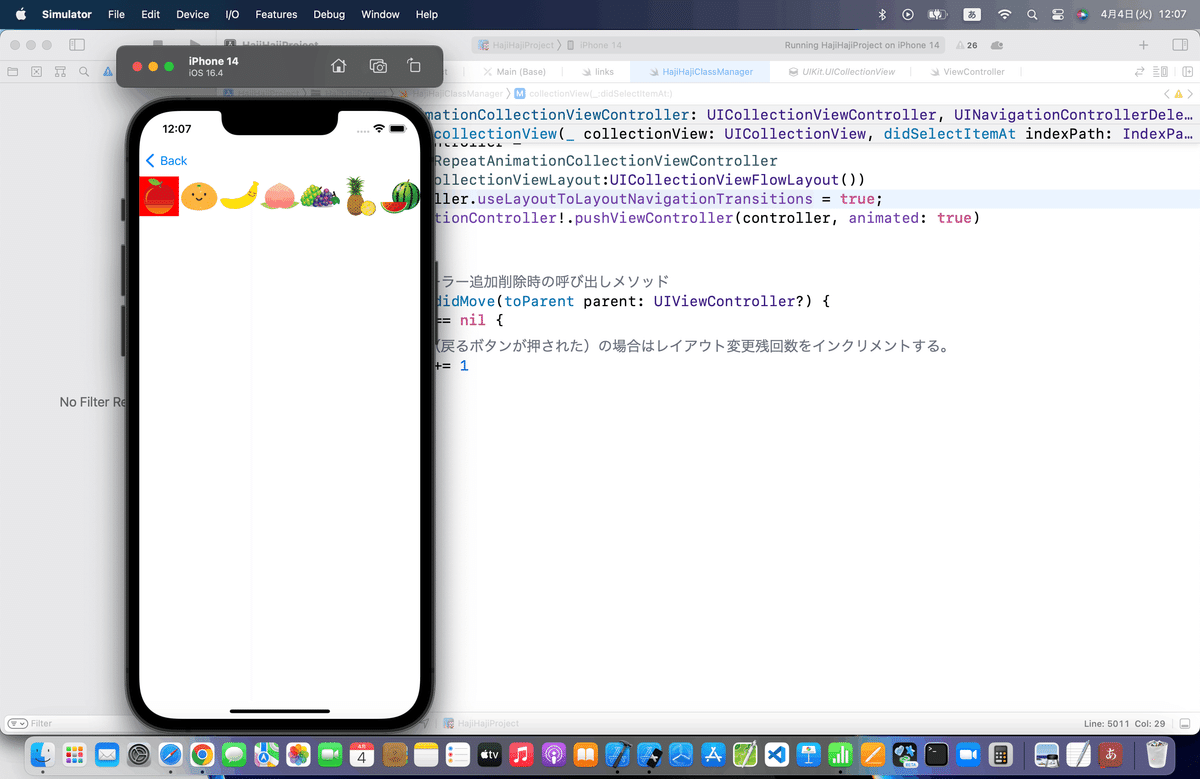
Task: Choose the iPhone 14 run destination
Action: pyautogui.click(x=594, y=45)
